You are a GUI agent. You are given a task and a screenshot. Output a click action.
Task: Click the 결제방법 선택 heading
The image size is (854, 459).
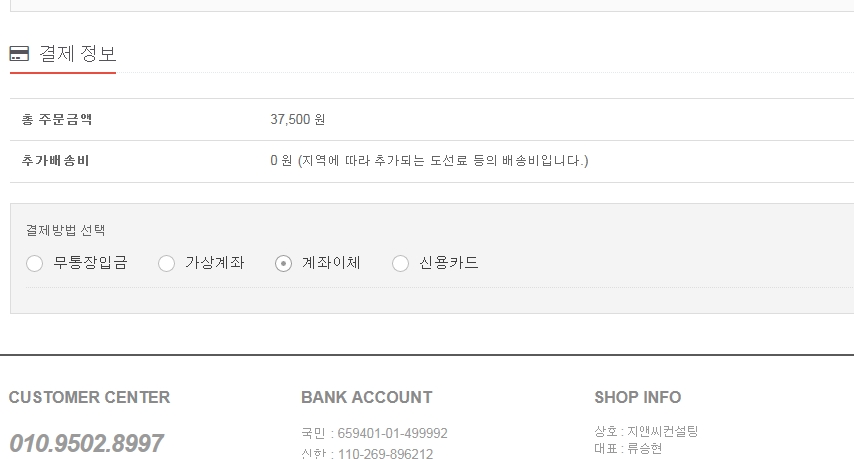pyautogui.click(x=65, y=230)
